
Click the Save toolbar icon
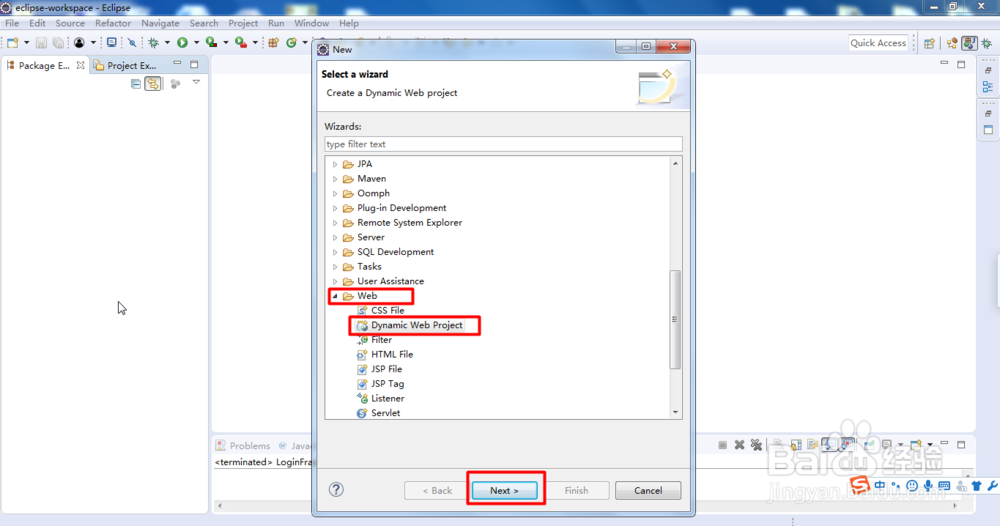41,43
